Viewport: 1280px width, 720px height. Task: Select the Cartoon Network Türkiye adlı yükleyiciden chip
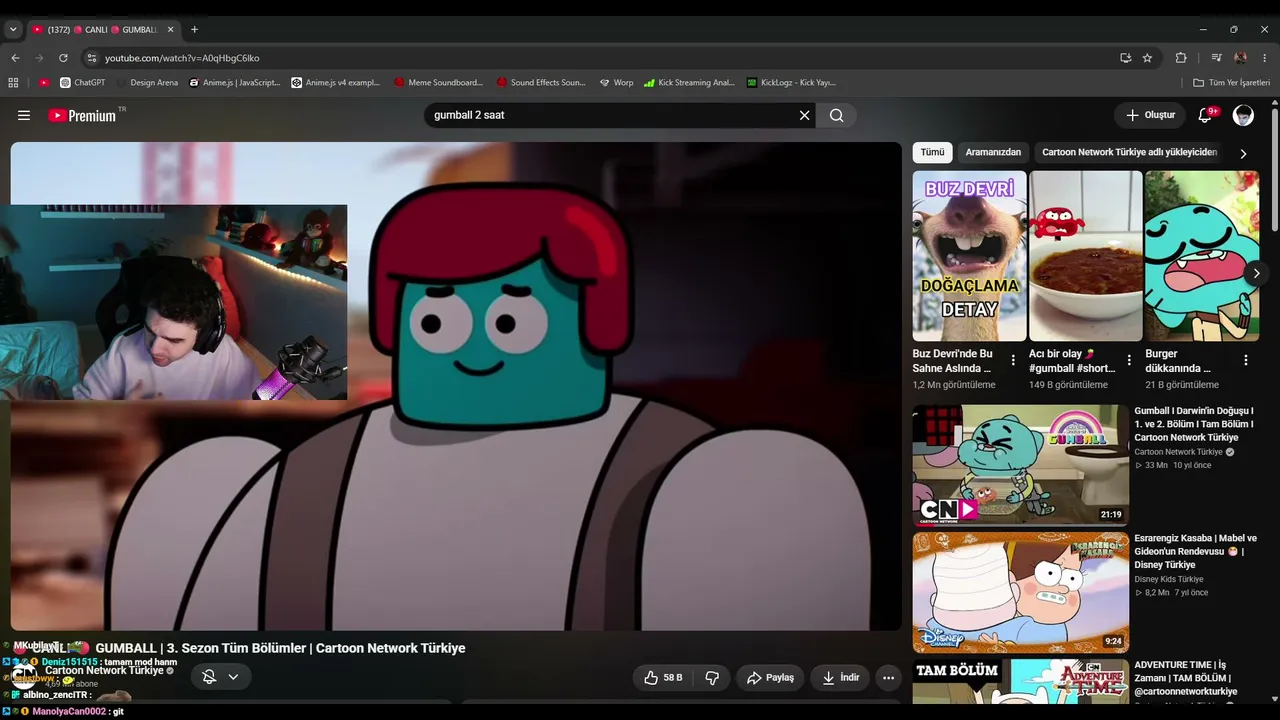pyautogui.click(x=1129, y=153)
